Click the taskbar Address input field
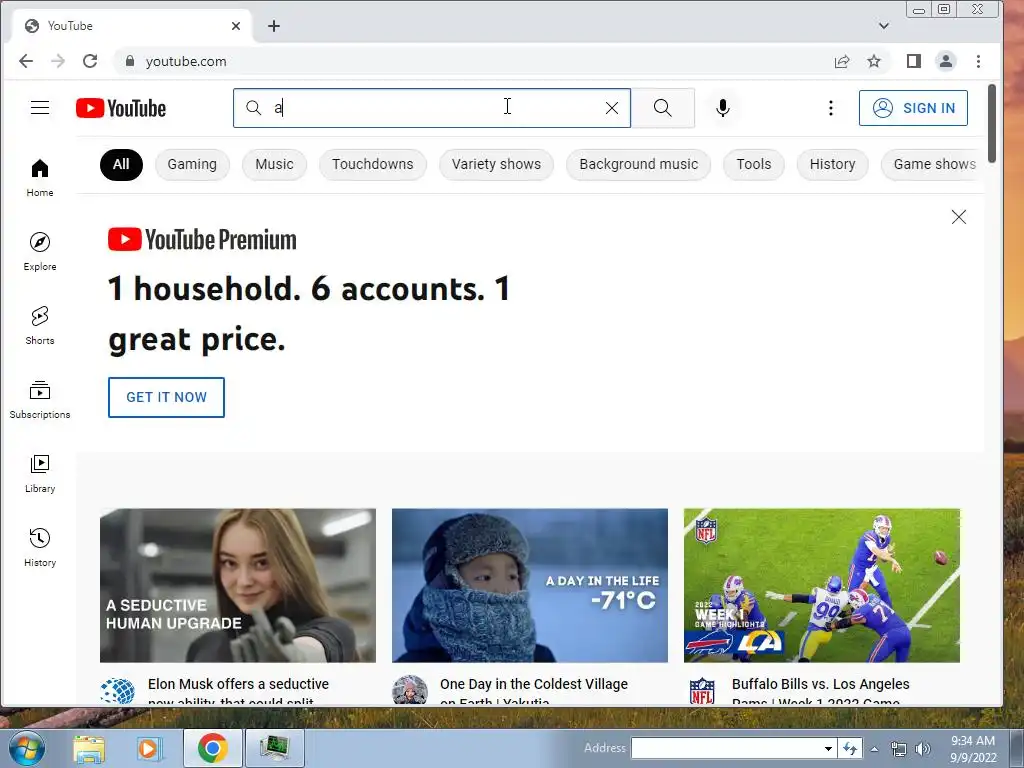The width and height of the screenshot is (1024, 768). pos(726,748)
